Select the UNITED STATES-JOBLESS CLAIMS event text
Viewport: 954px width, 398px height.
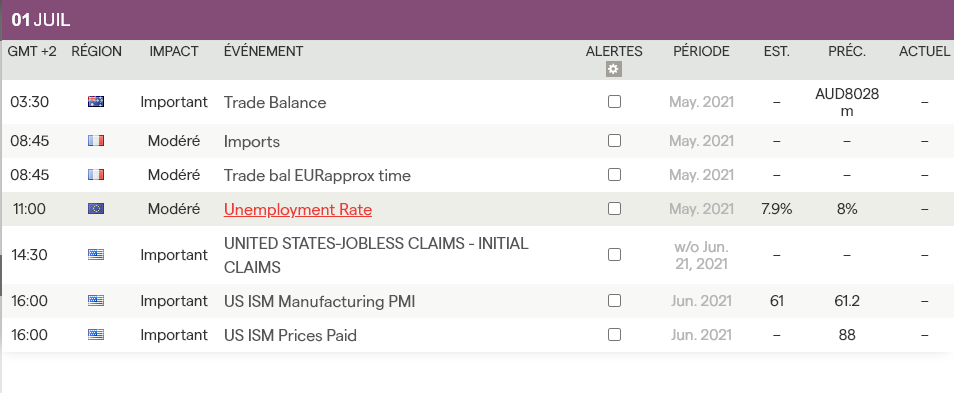[376, 256]
